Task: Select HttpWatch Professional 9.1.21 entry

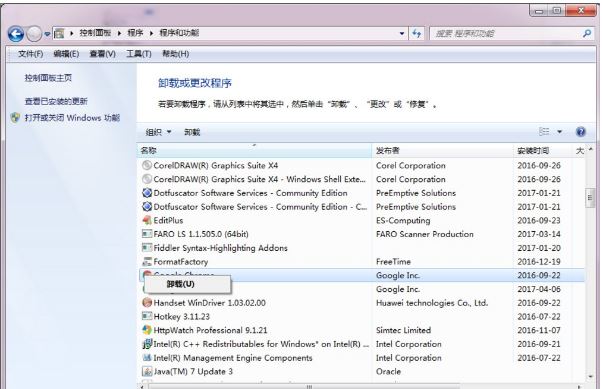Action: pos(210,330)
